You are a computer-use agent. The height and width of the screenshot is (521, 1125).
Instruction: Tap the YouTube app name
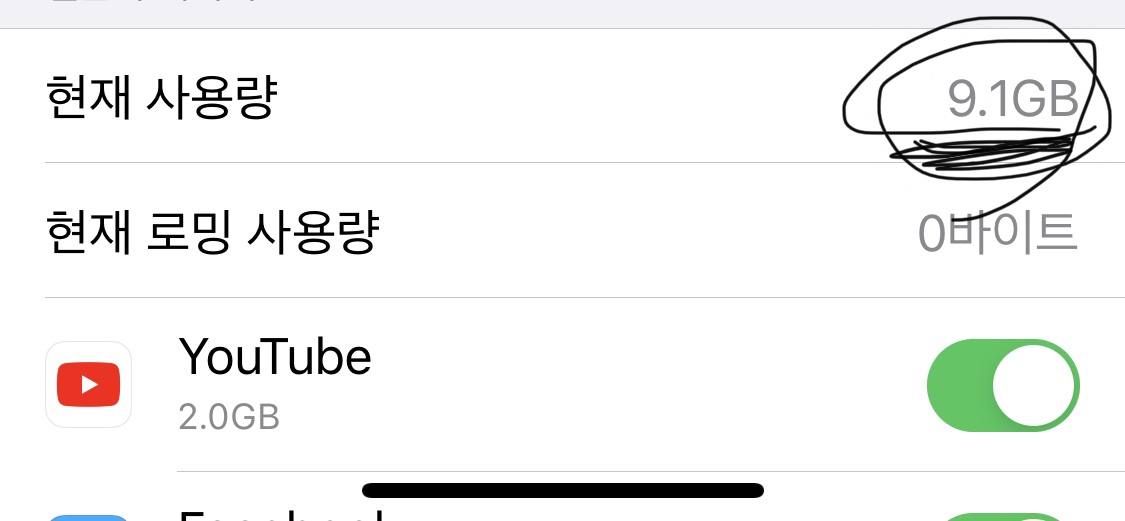coord(275,357)
